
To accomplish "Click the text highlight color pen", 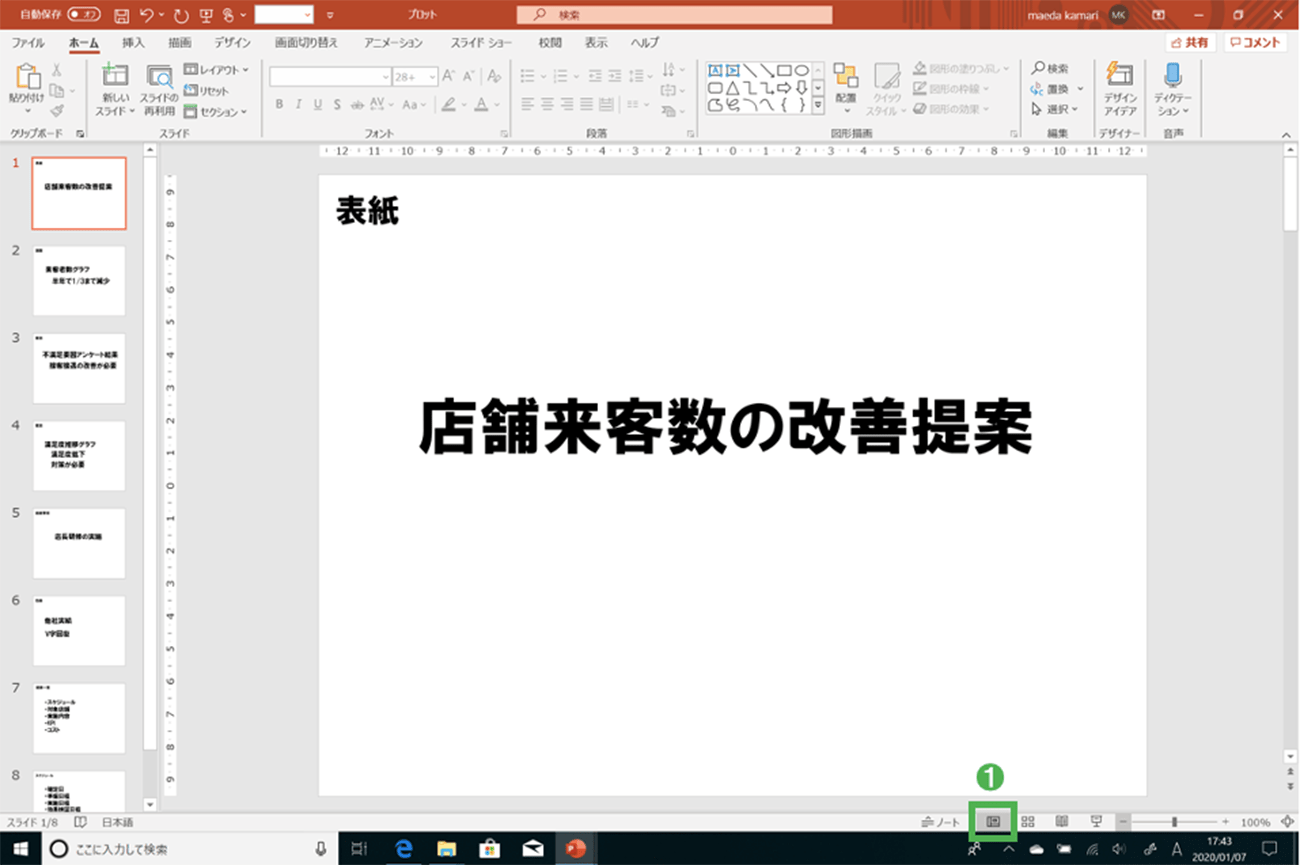I will pos(449,104).
